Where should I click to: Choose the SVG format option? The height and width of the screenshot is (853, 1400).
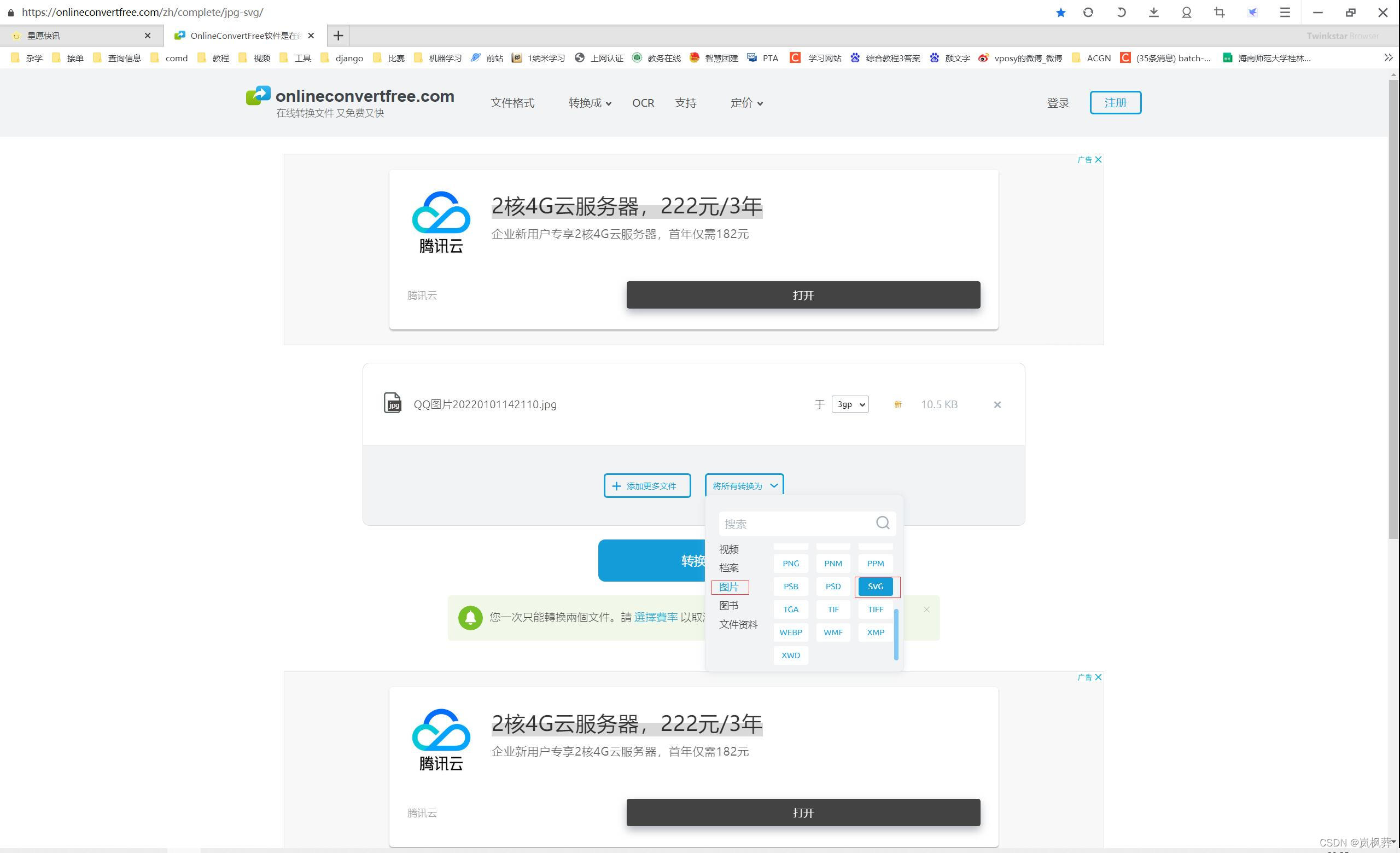[875, 587]
